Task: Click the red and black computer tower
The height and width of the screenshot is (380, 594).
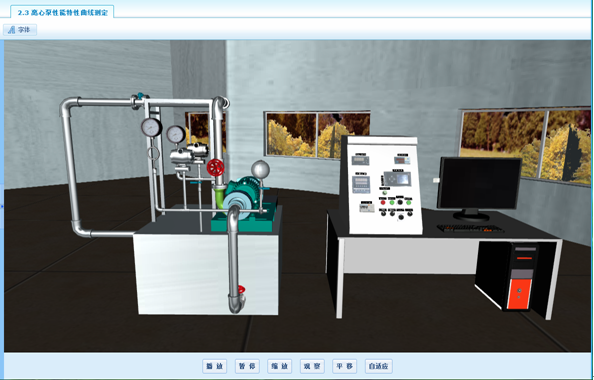Action: pos(518,277)
